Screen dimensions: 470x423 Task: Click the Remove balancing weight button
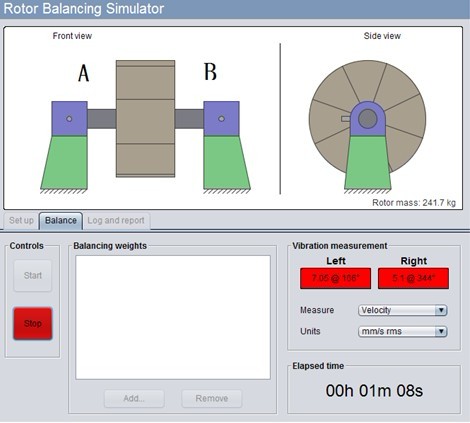tap(212, 398)
